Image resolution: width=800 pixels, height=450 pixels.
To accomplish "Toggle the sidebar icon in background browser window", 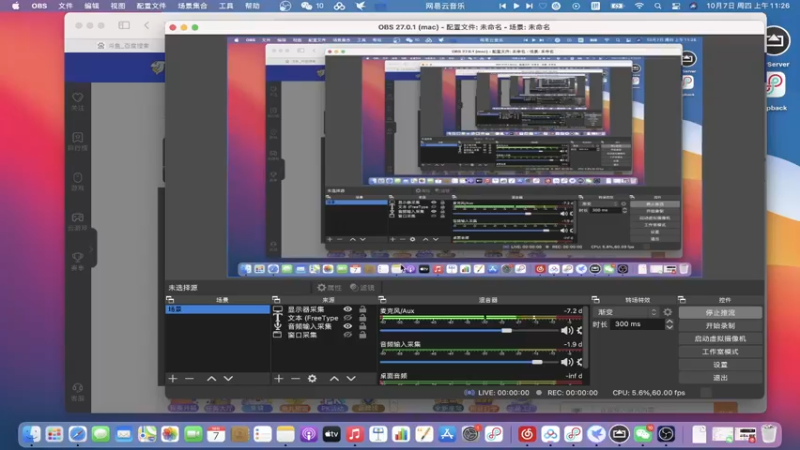I will pos(124,25).
